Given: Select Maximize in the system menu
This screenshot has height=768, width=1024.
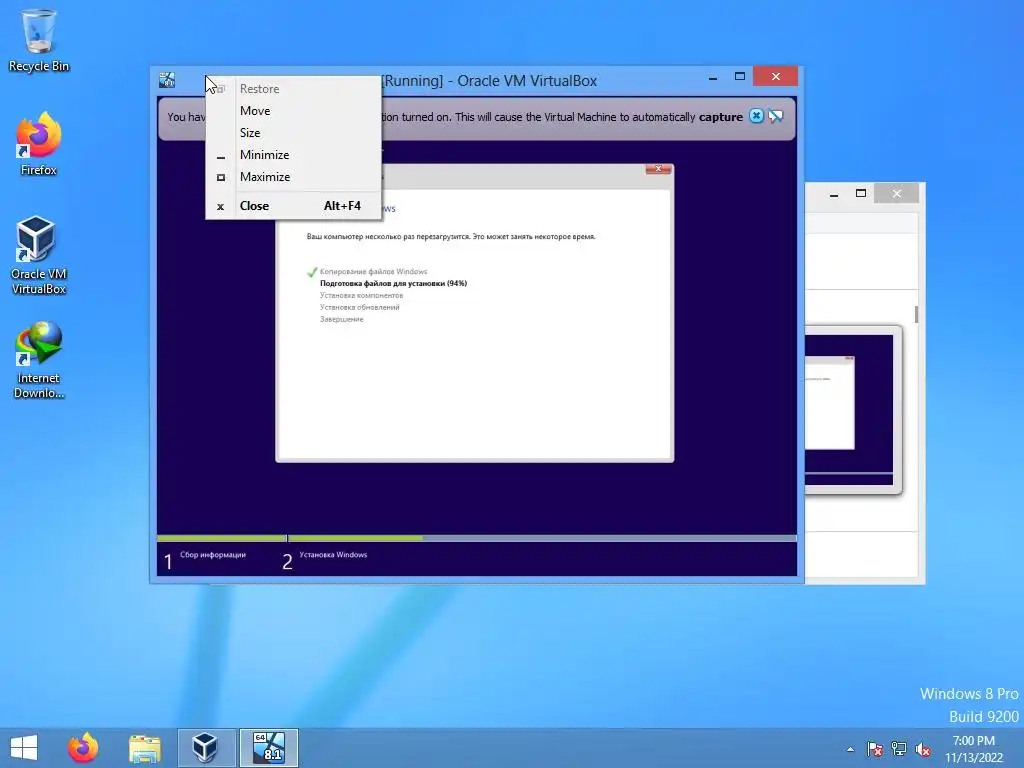Looking at the screenshot, I should 293,177.
